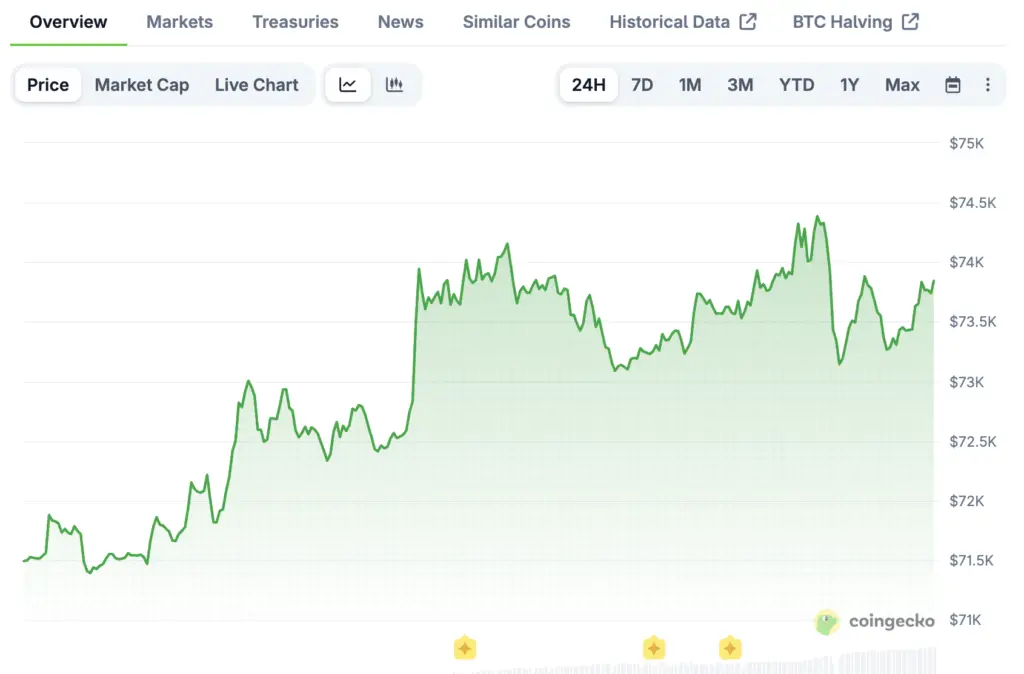This screenshot has width=1024, height=674.
Task: Click the first yellow event marker
Action: 464,648
